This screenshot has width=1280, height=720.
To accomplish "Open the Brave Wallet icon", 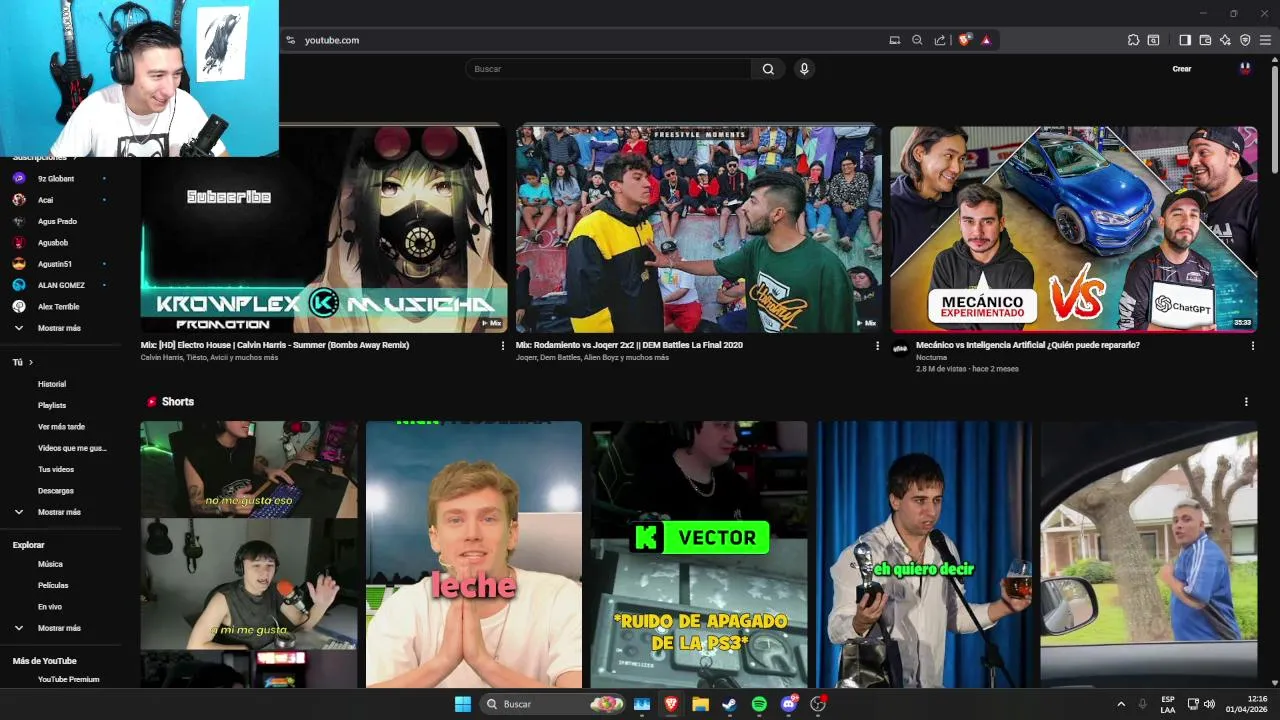I will tap(1205, 40).
